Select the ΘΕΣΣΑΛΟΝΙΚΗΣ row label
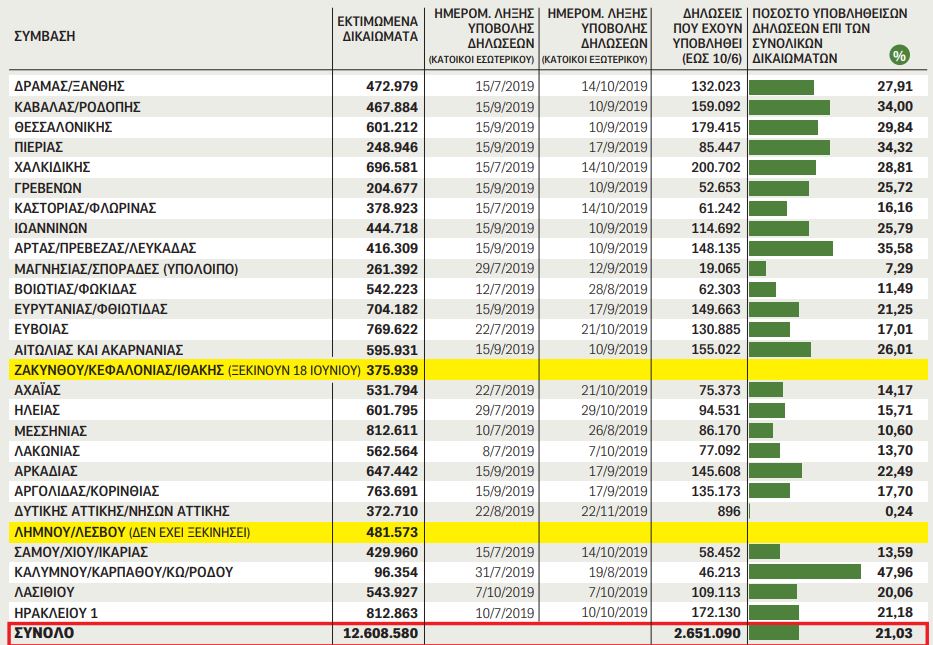933x645 pixels. point(63,127)
